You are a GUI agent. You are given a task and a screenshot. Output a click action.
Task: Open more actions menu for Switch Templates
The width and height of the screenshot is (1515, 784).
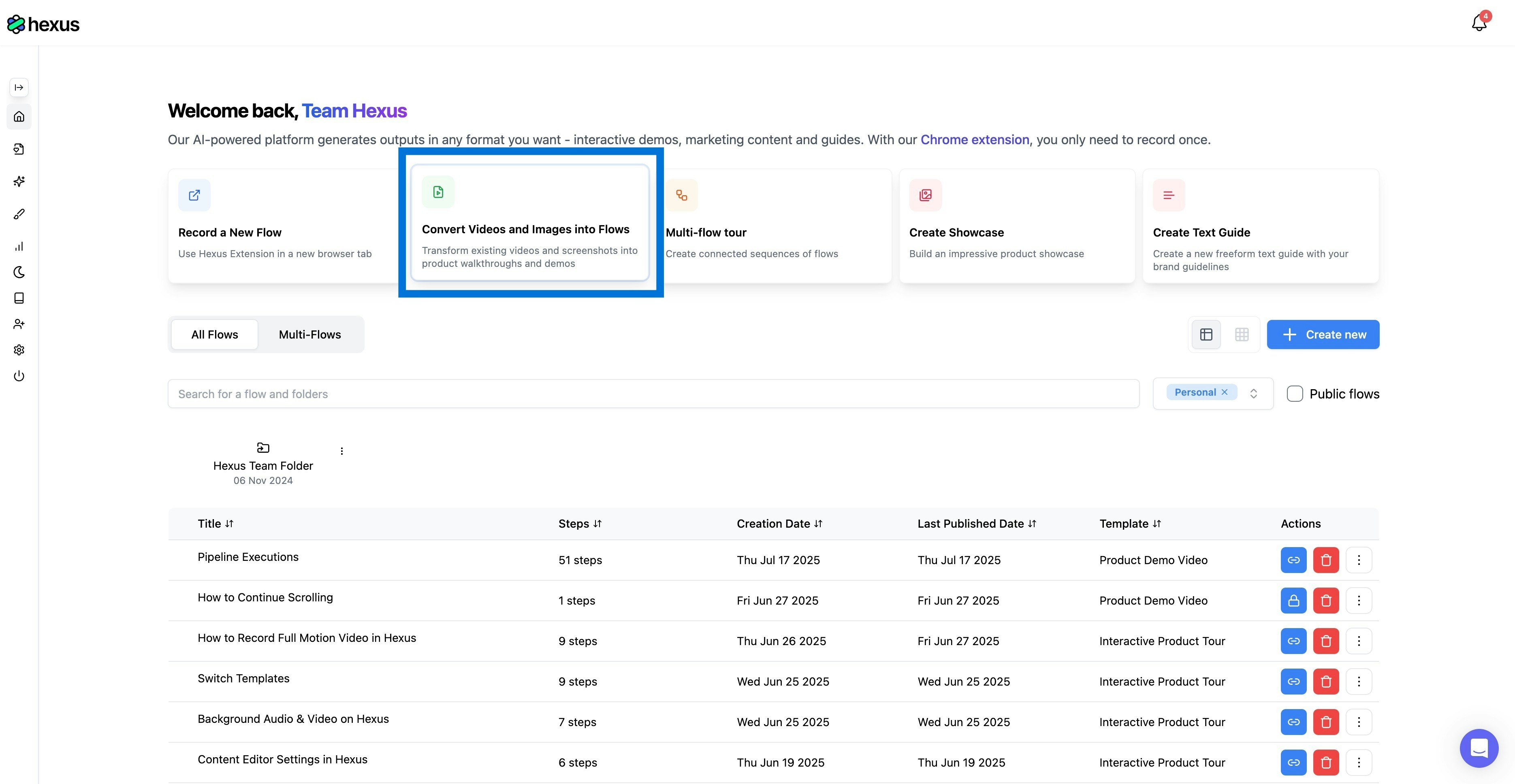coord(1359,682)
